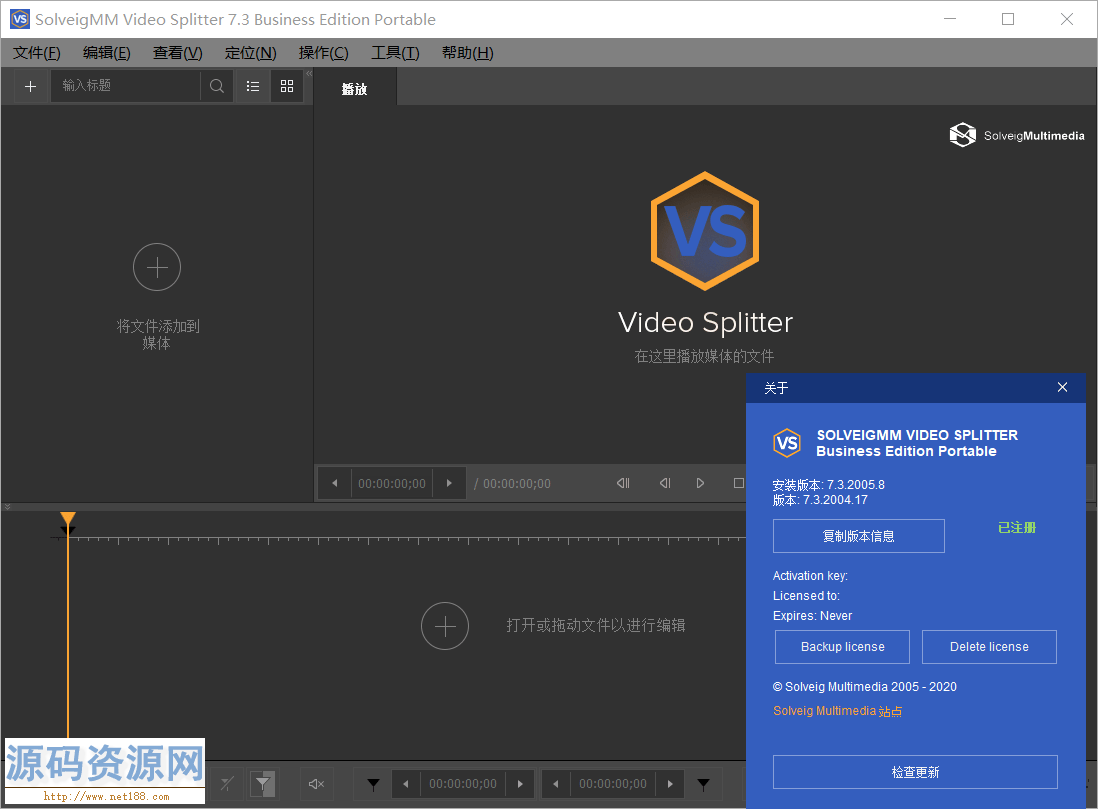
Task: Increase end marker time with right arrow
Action: click(x=669, y=784)
